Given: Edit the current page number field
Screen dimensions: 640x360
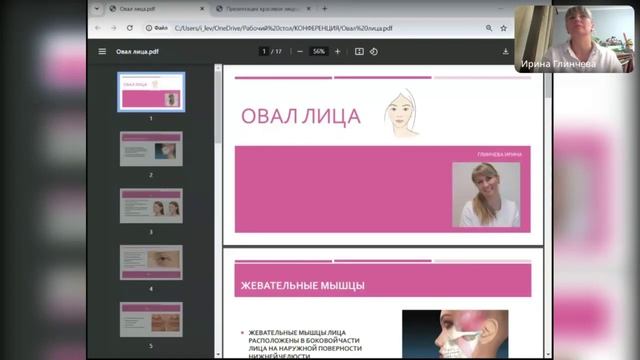Looking at the screenshot, I should (x=264, y=51).
